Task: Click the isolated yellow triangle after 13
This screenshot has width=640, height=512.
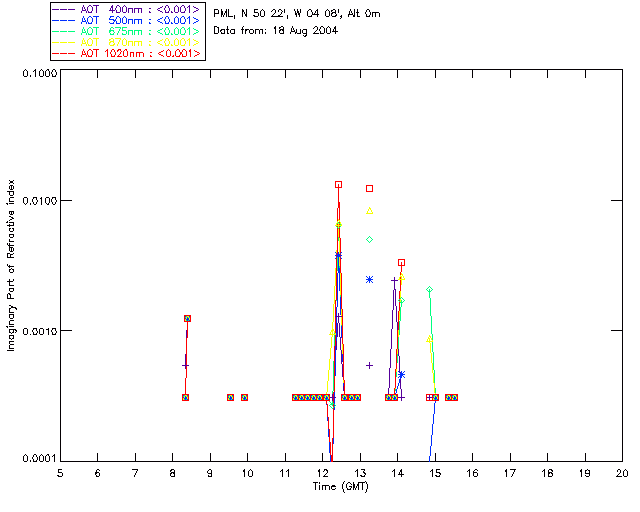Action: click(369, 211)
